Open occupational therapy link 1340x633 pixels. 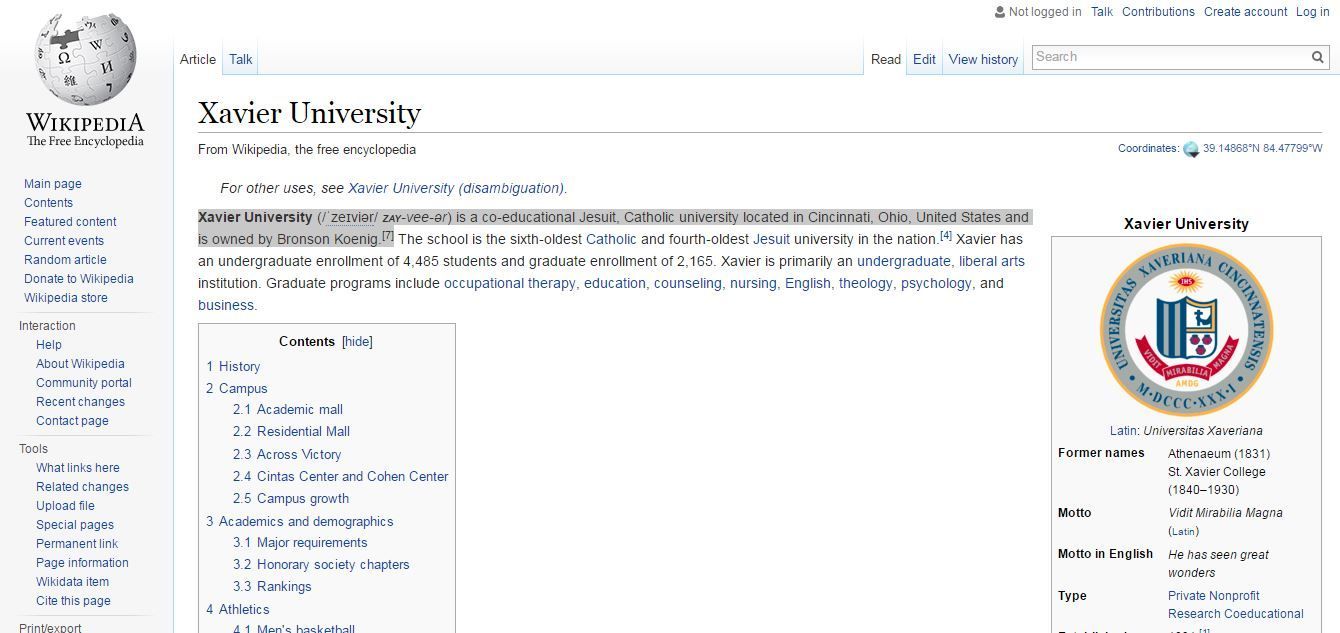[x=510, y=284]
